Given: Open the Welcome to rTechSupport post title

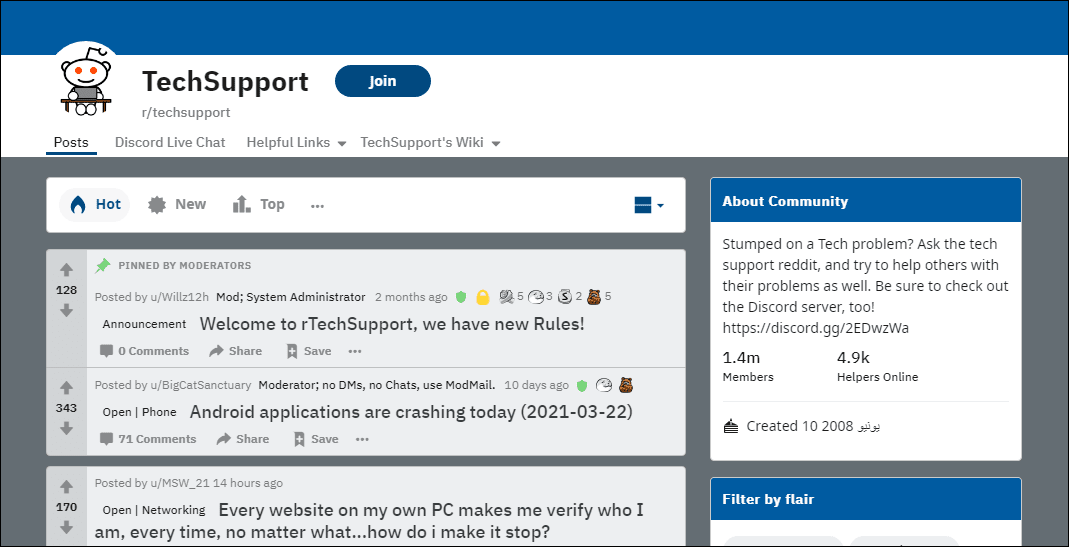Looking at the screenshot, I should (392, 324).
